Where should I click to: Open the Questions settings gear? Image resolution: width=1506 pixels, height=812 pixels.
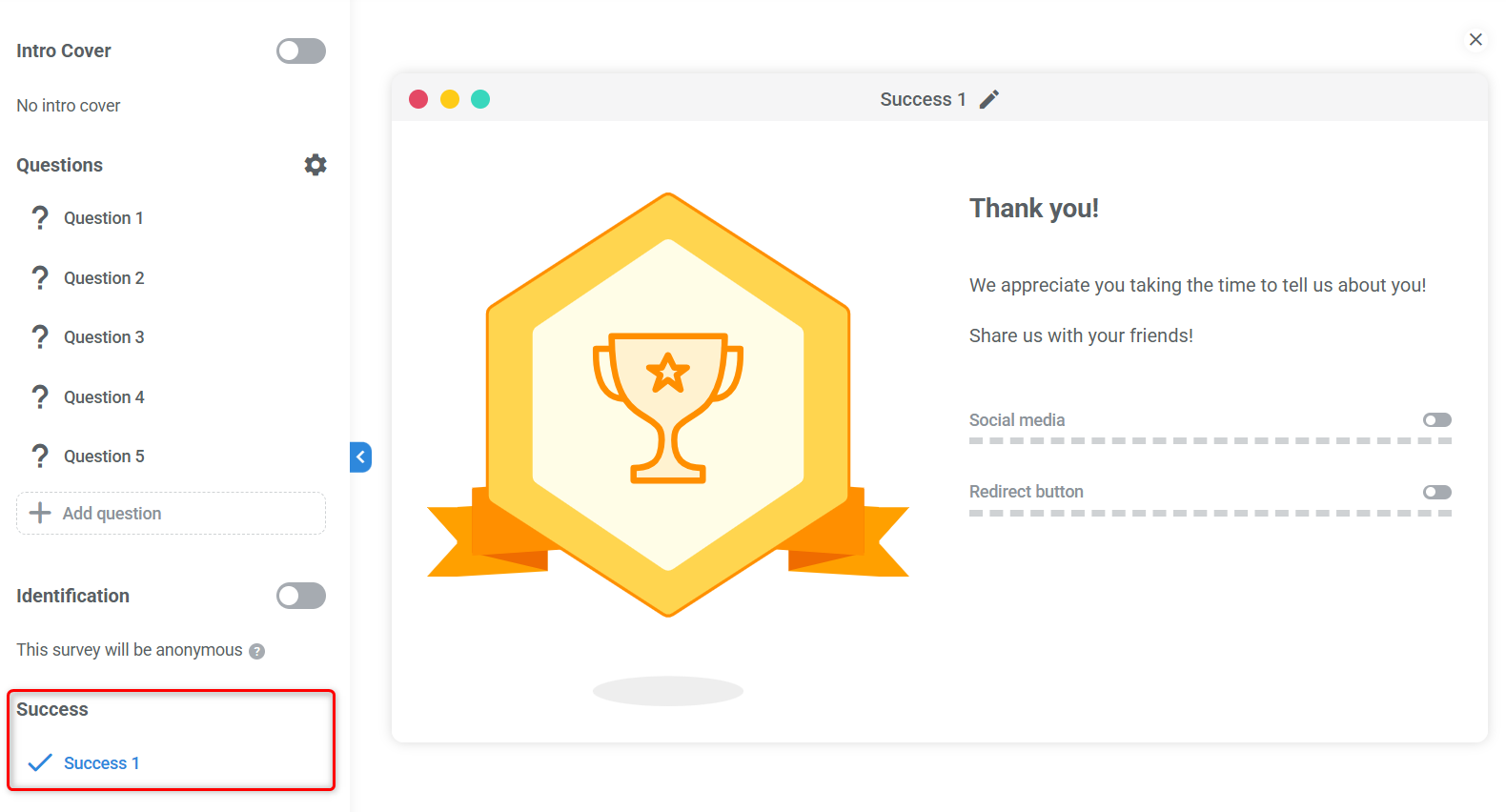(315, 164)
